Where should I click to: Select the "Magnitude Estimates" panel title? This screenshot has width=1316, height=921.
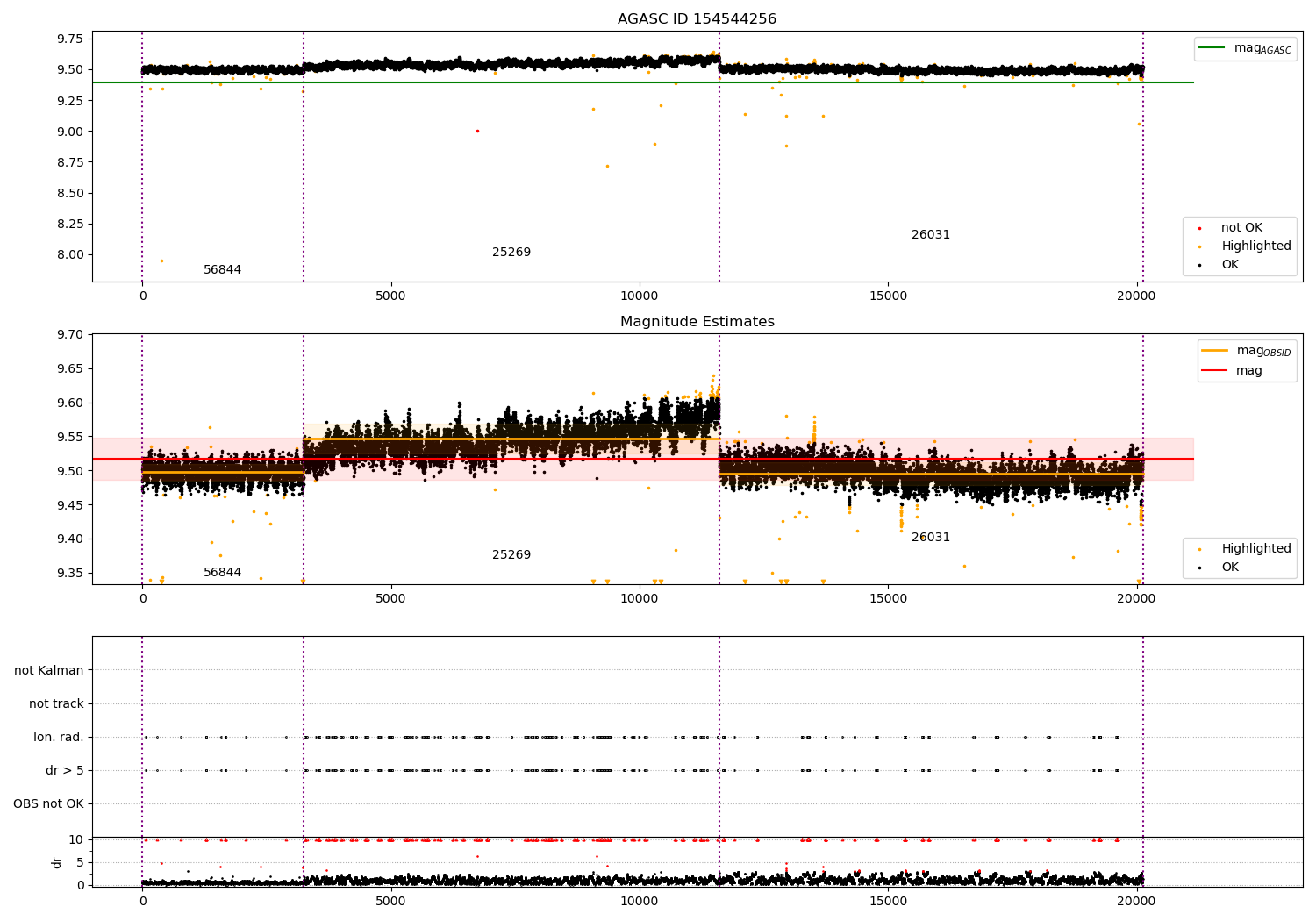tap(697, 322)
